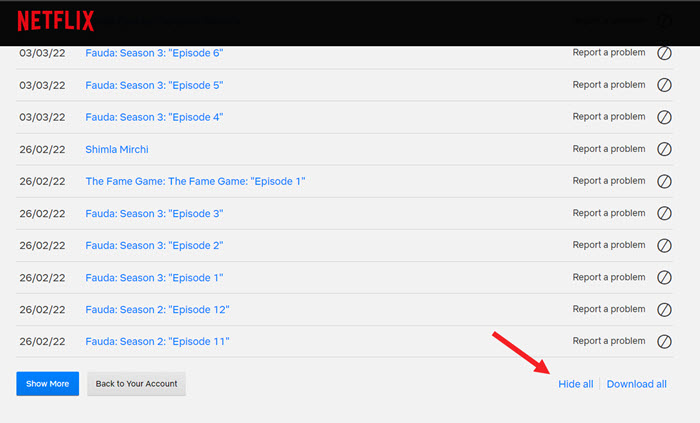The height and width of the screenshot is (423, 700).
Task: Open The Fame Game Episode 1 link
Action: pos(195,181)
